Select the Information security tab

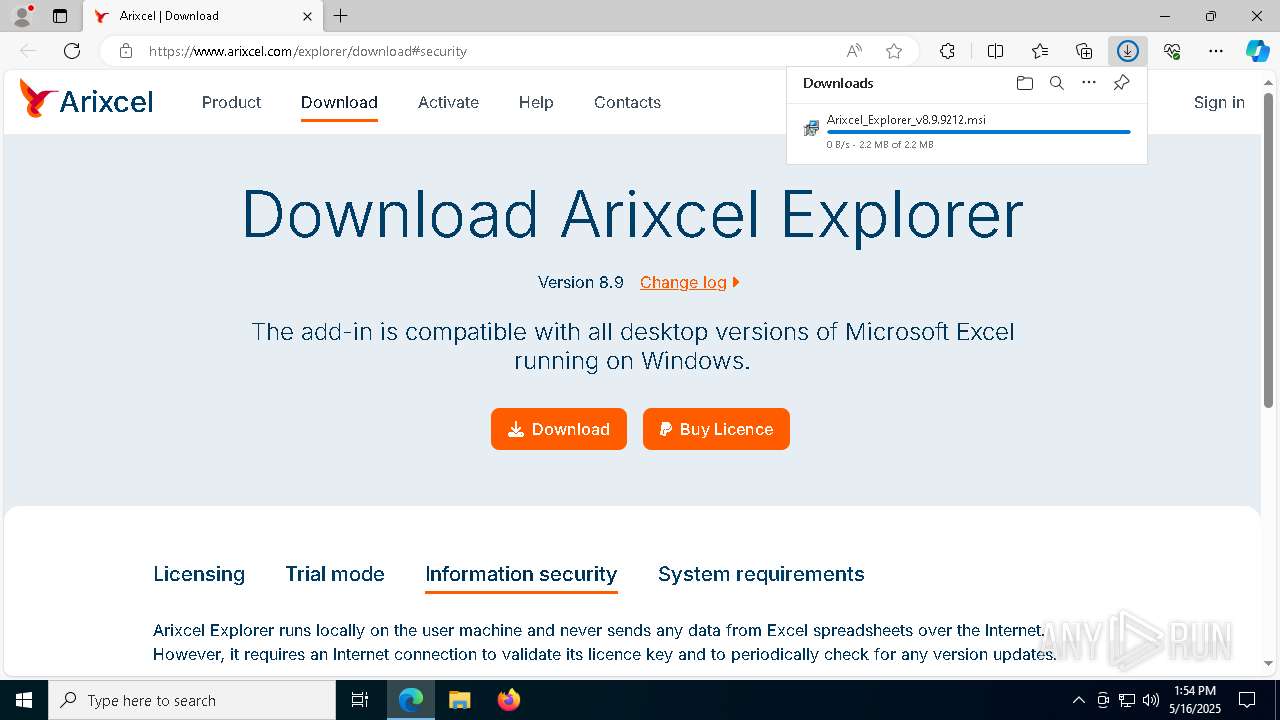(x=521, y=574)
